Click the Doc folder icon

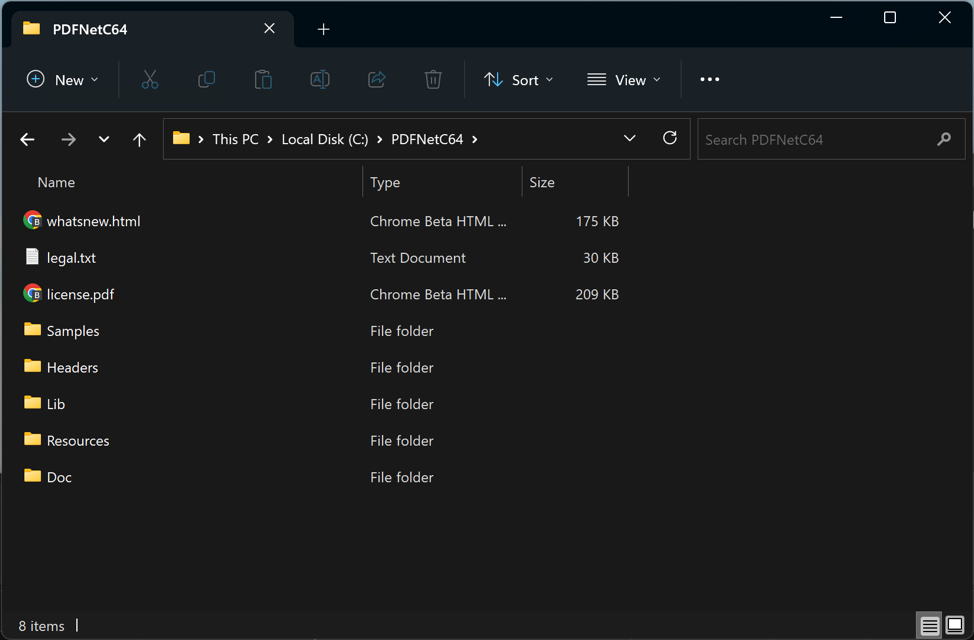[32, 476]
